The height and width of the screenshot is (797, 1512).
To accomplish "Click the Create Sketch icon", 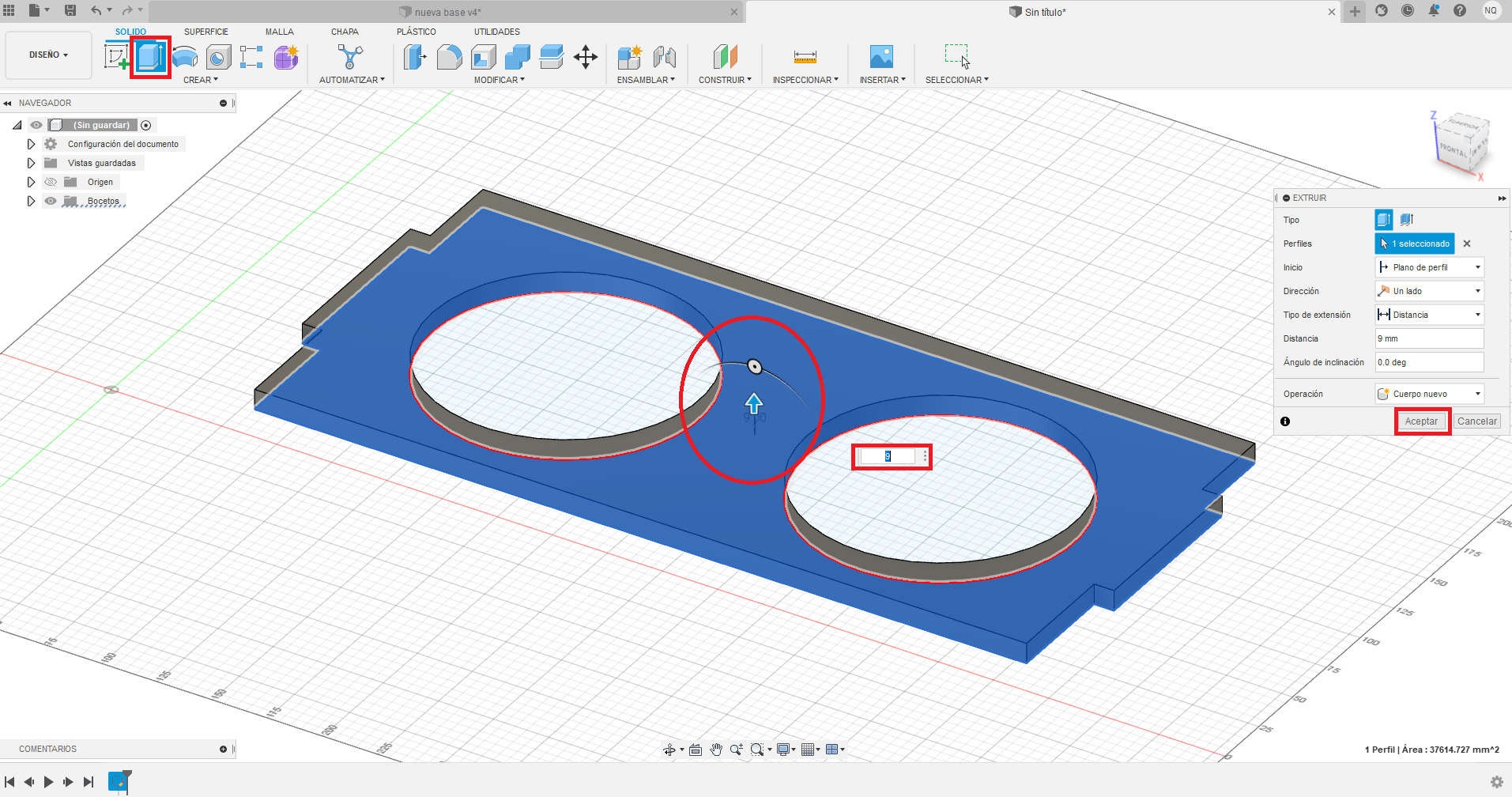I will coord(116,57).
